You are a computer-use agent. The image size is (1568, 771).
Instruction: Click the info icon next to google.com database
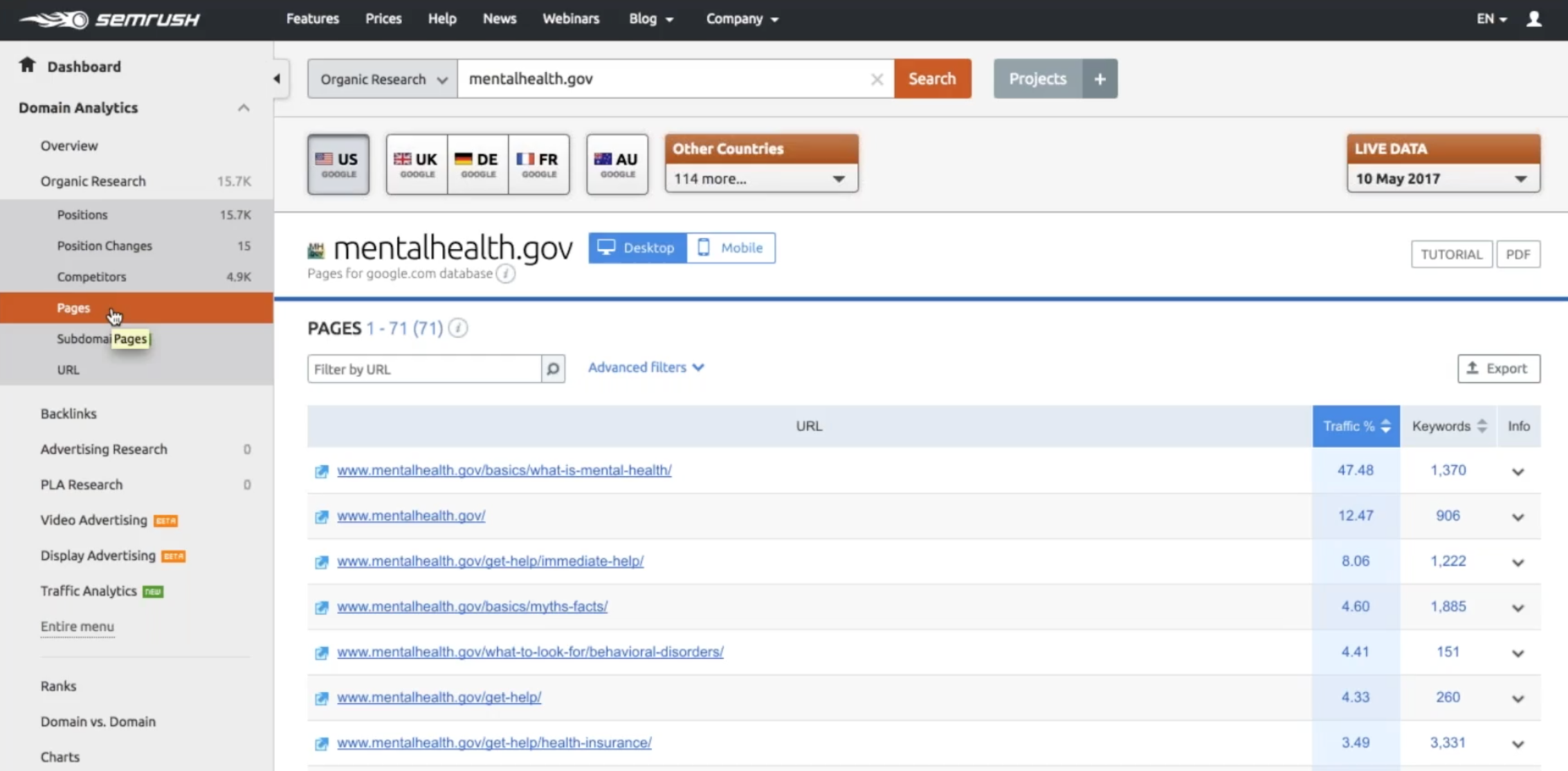pos(506,274)
